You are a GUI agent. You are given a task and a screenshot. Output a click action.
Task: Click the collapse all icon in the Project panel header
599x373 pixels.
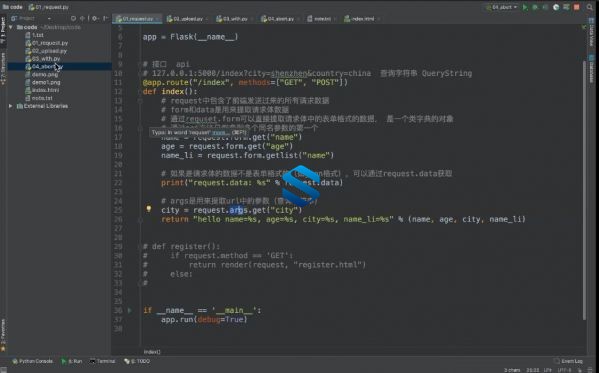[x=82, y=18]
